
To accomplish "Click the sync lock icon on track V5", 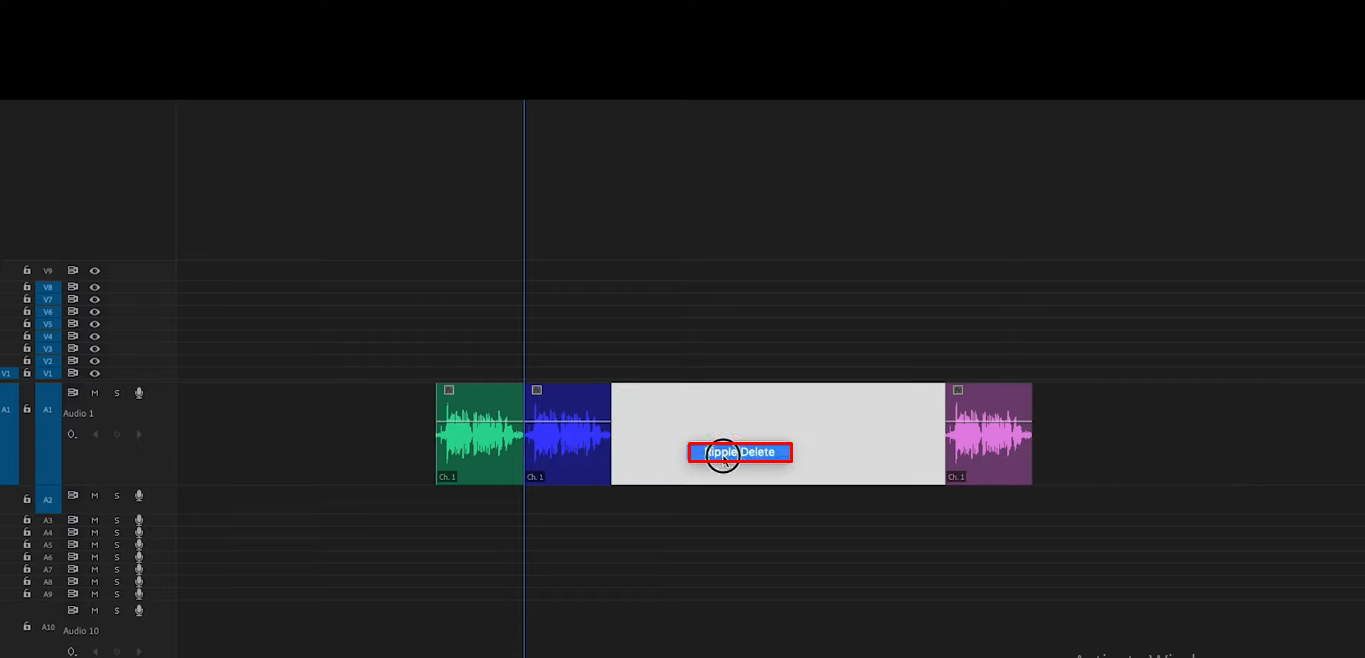I will [73, 324].
